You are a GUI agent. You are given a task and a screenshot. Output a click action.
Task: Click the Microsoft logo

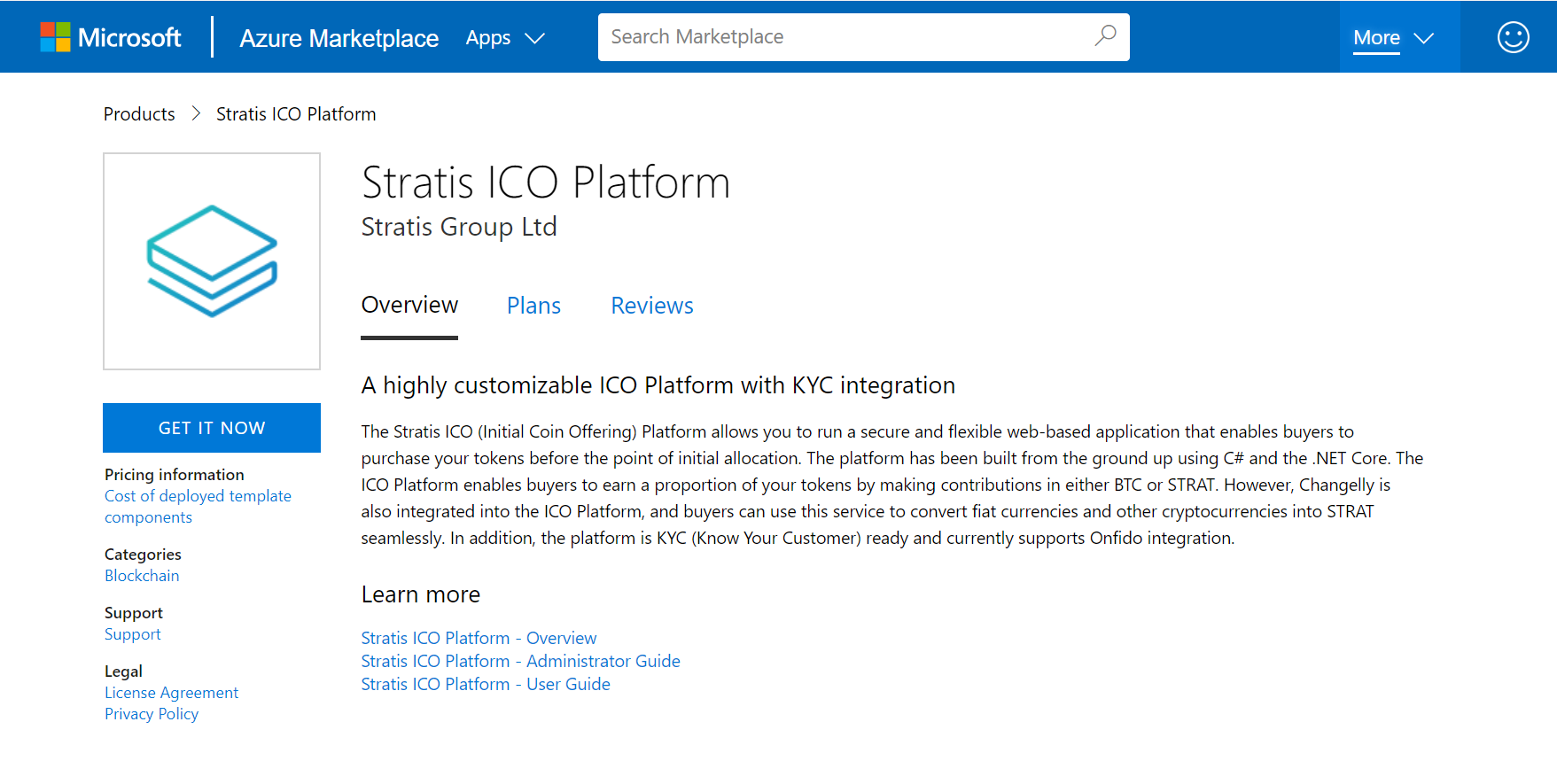pos(111,37)
